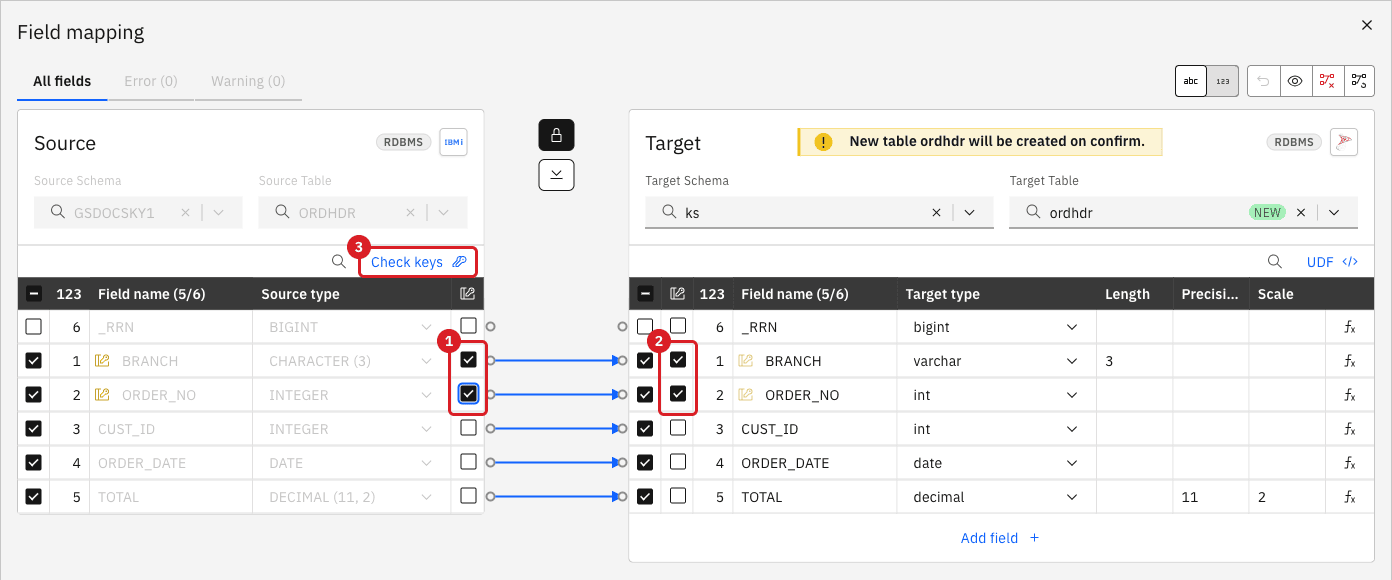Click key icon beside source BRANCH field
This screenshot has width=1392, height=580.
(102, 361)
